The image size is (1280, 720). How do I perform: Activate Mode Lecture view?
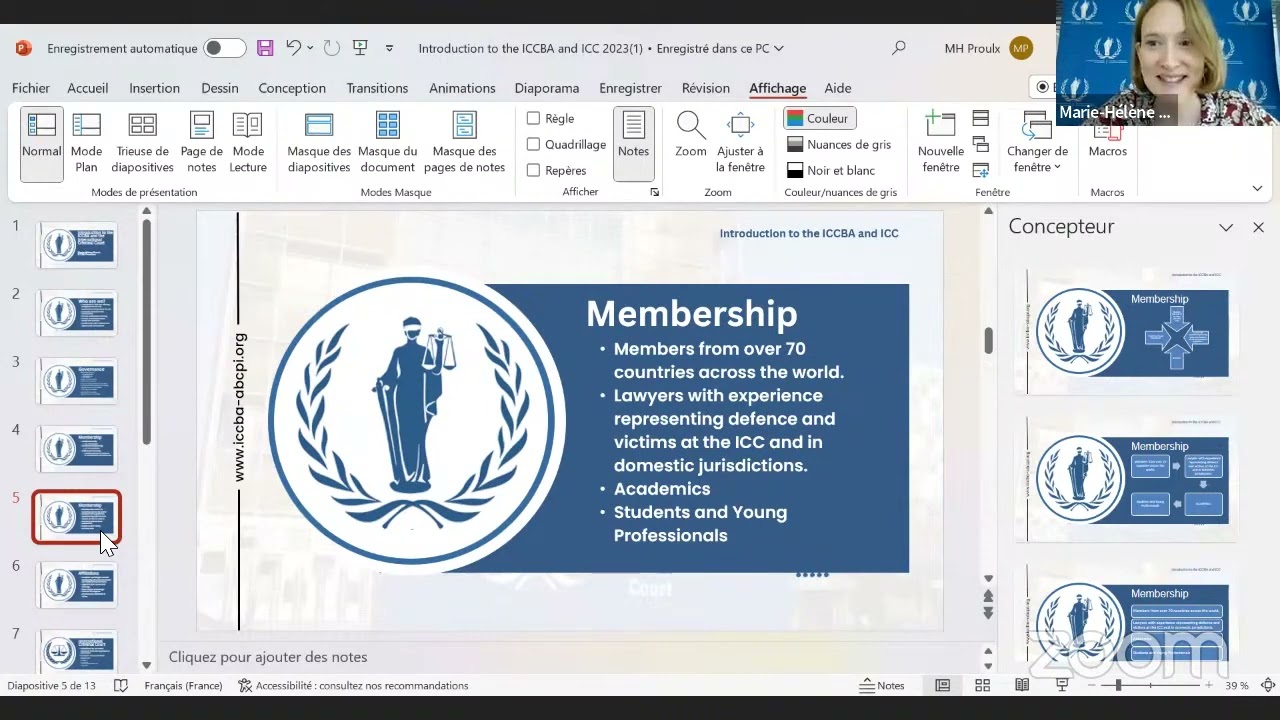(x=248, y=144)
